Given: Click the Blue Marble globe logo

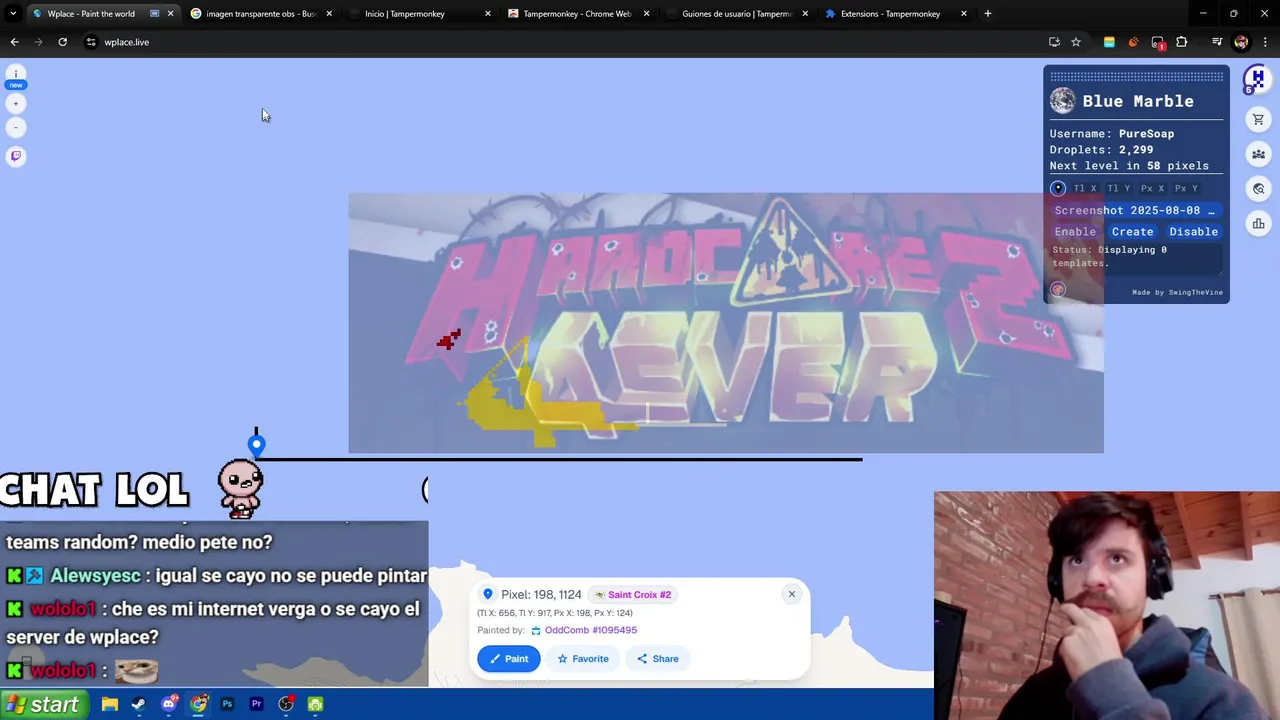Looking at the screenshot, I should click(1062, 101).
